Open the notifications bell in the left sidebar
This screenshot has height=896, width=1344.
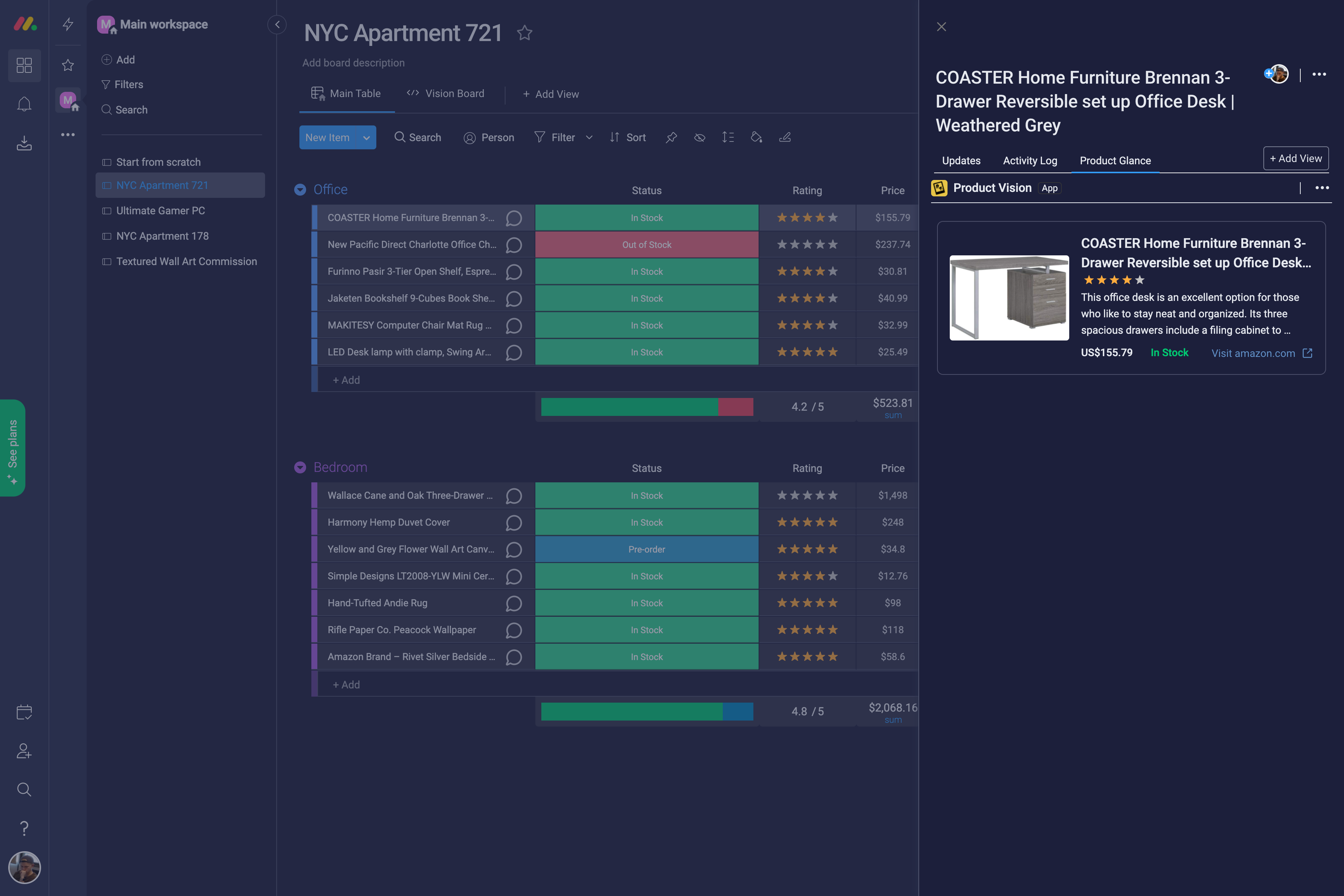point(24,103)
